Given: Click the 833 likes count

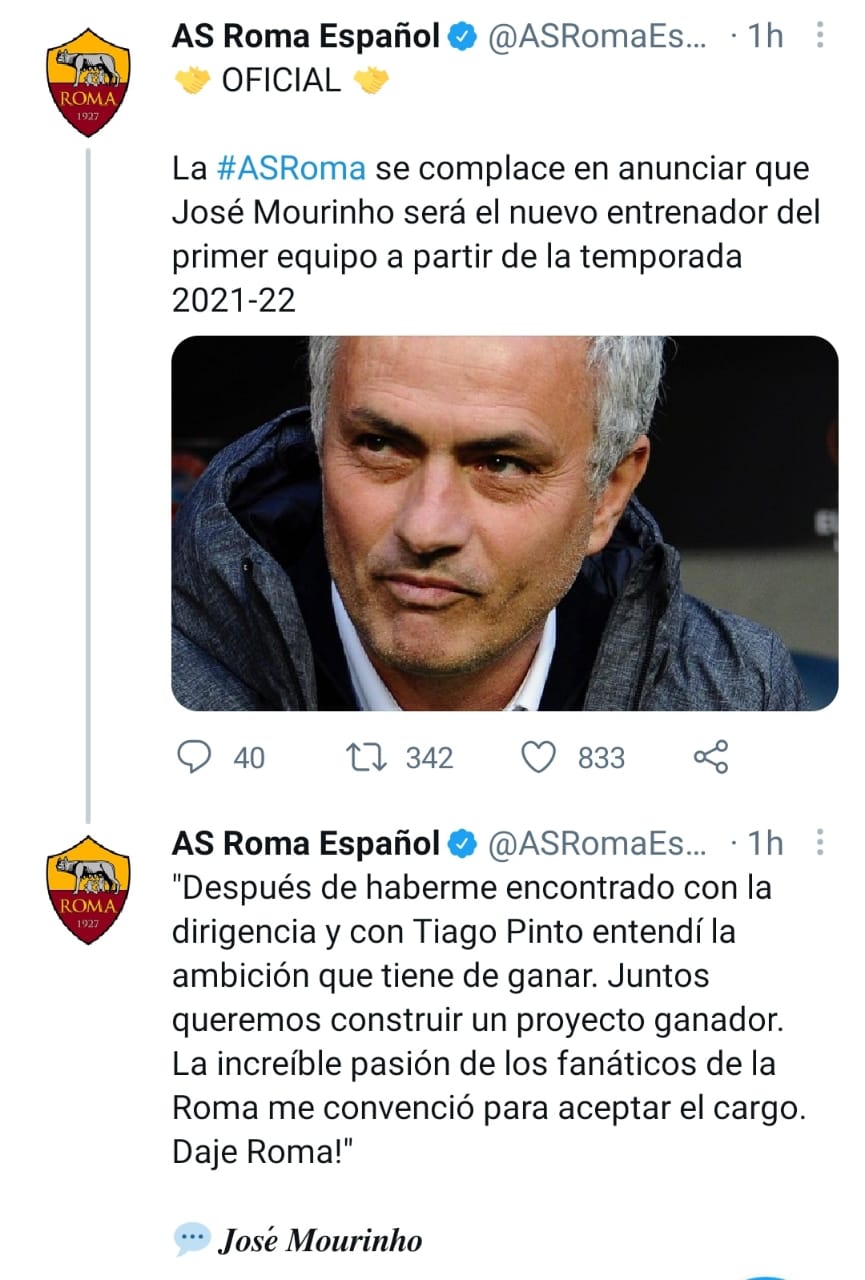Looking at the screenshot, I should [x=601, y=758].
